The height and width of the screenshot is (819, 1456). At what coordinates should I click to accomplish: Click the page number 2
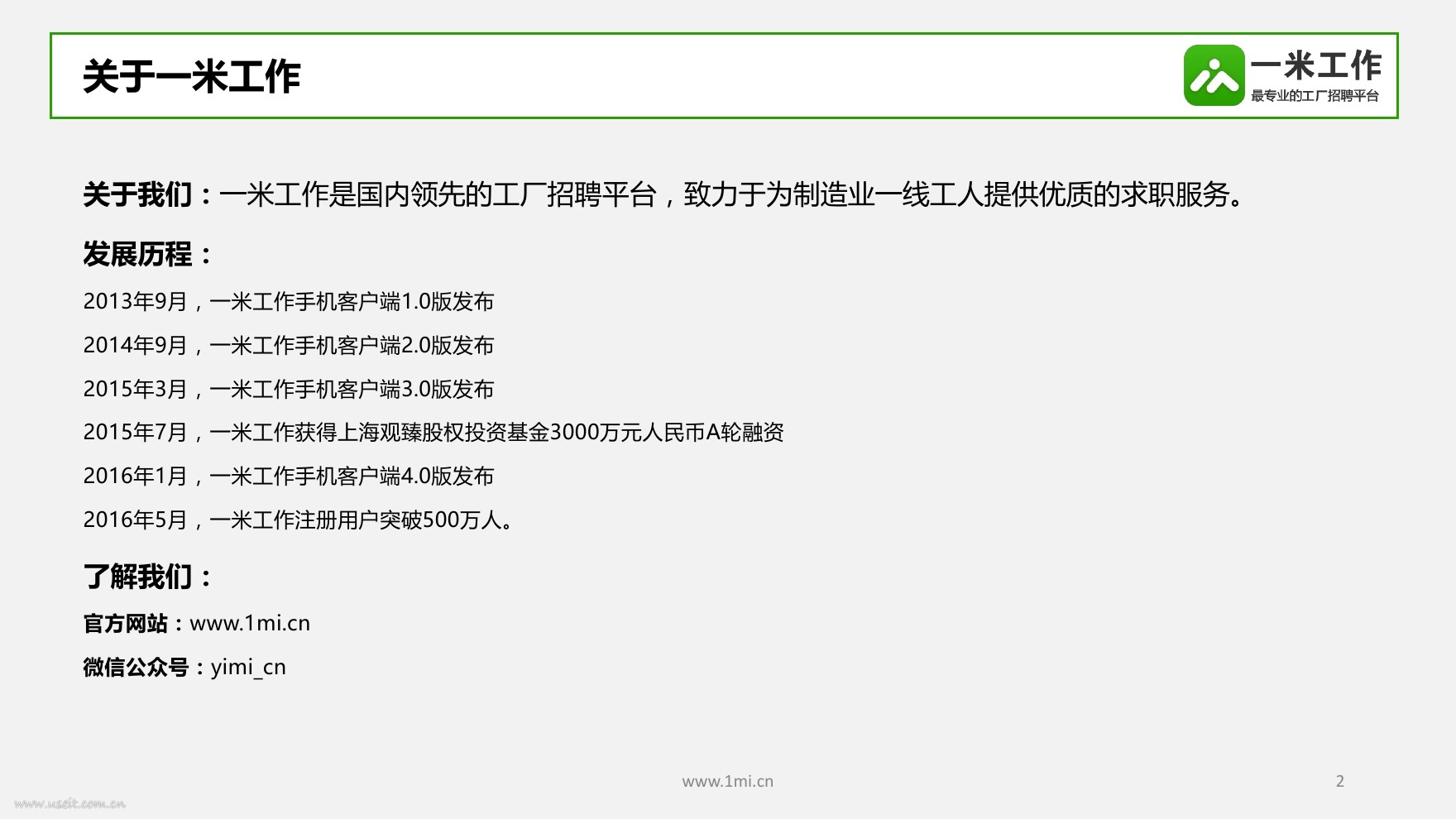click(x=1340, y=781)
